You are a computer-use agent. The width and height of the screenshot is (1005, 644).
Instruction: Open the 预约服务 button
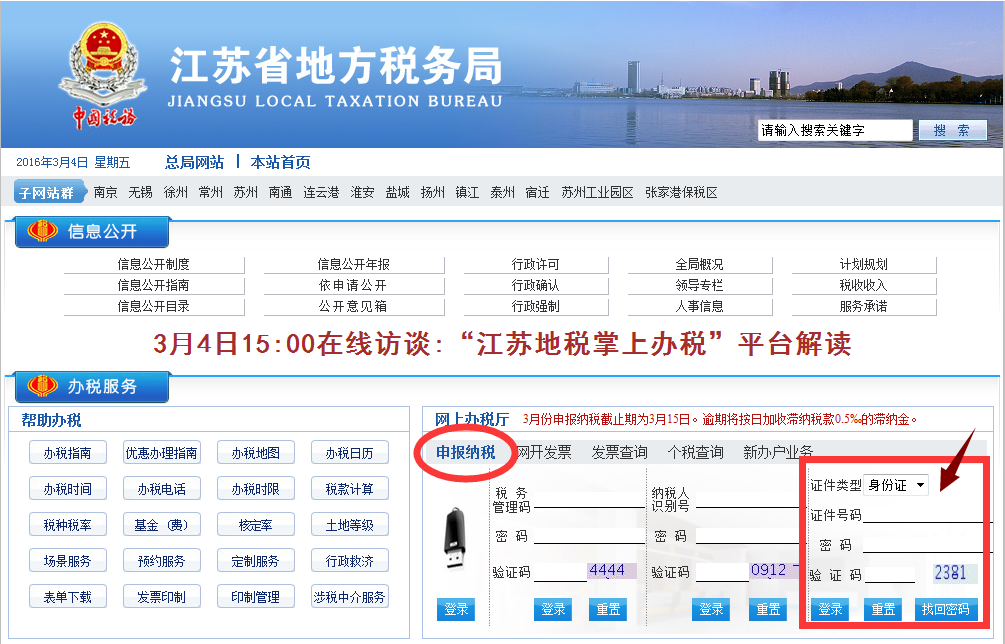(x=162, y=561)
